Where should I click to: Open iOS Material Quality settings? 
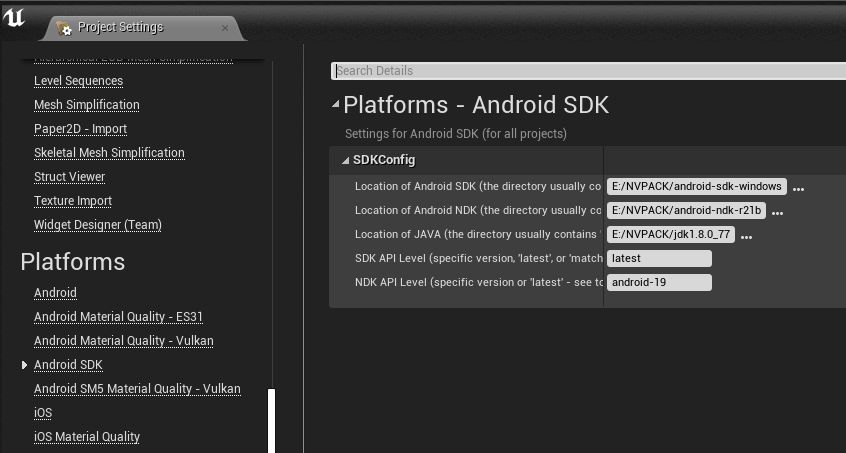[x=87, y=437]
